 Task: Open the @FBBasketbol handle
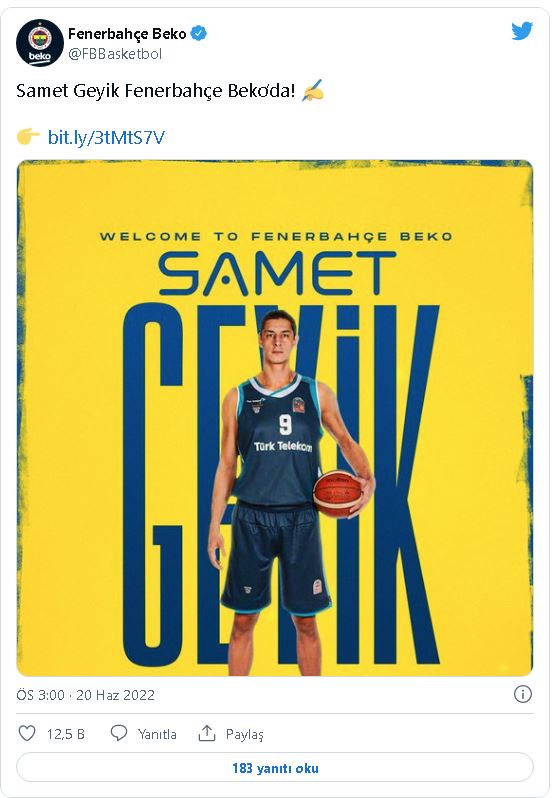click(115, 54)
